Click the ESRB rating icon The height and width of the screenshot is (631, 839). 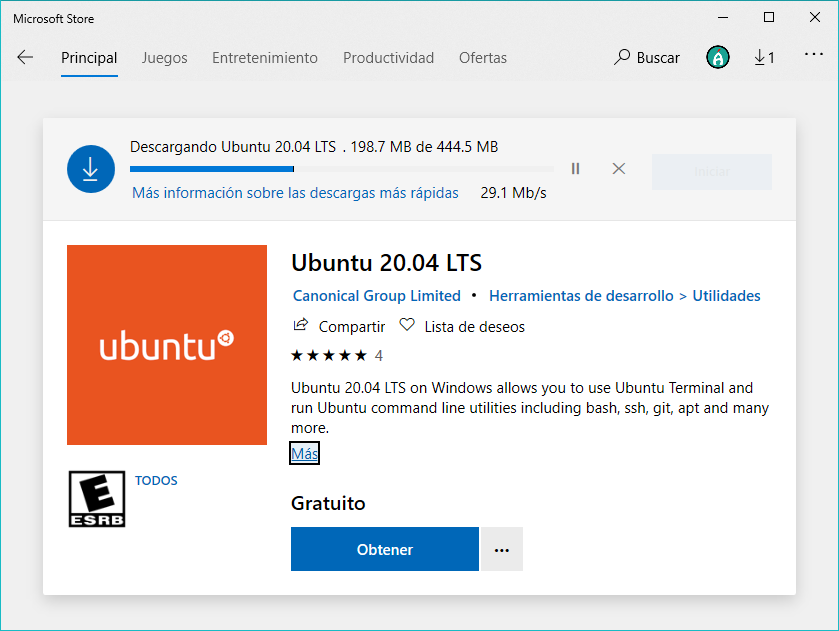pos(96,499)
